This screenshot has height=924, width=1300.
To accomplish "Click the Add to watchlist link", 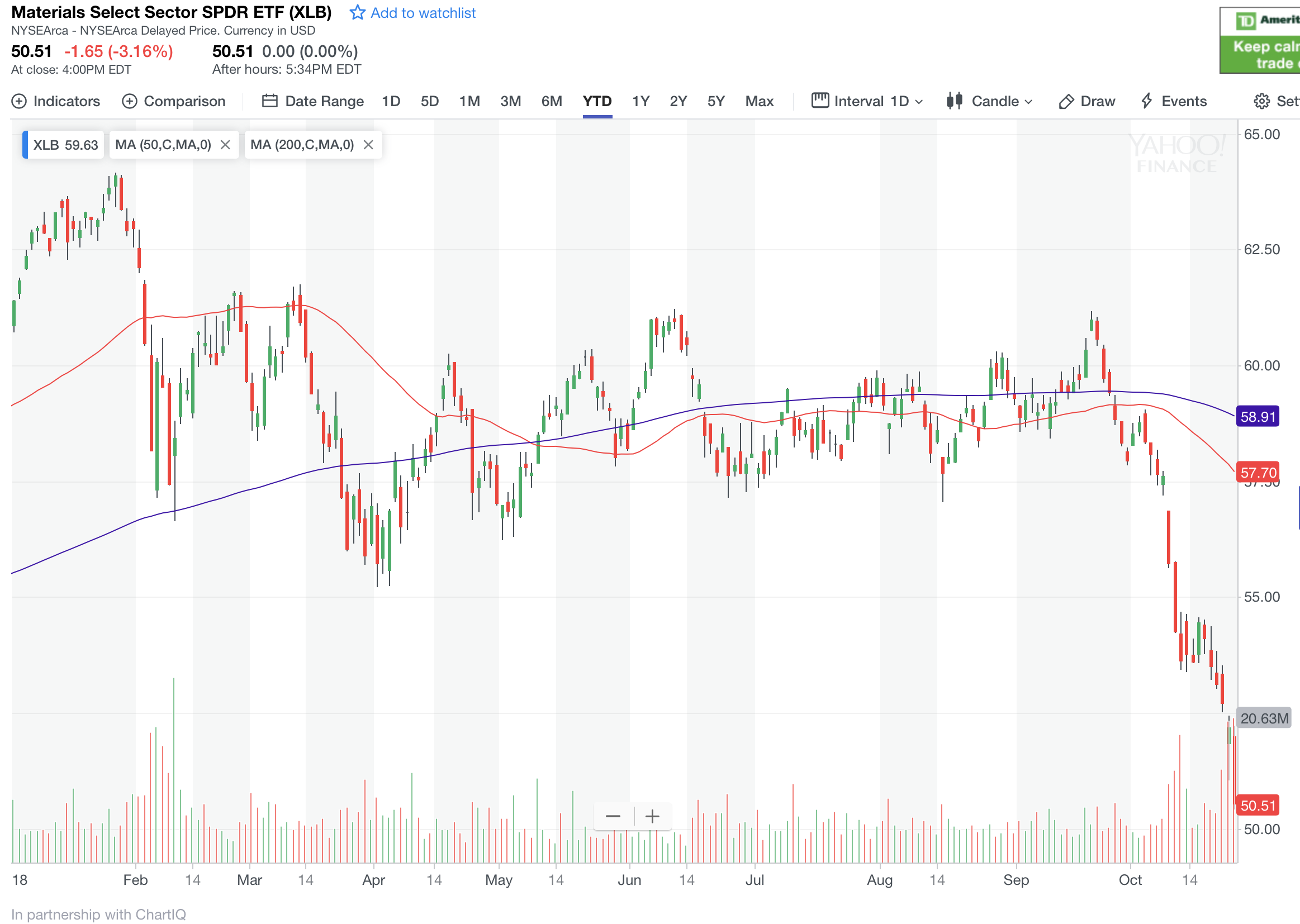I will coord(423,12).
